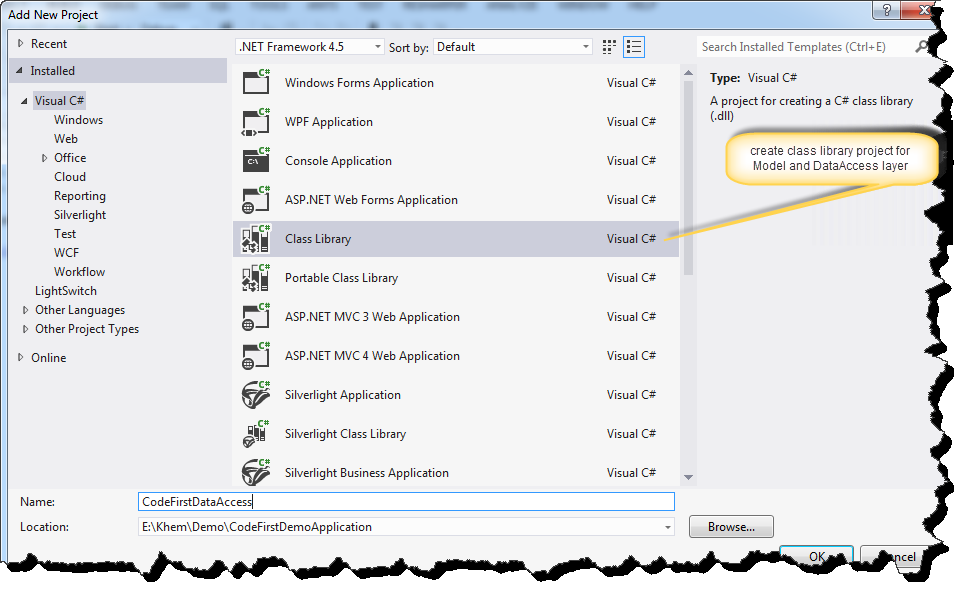Select the Test category

click(x=65, y=234)
